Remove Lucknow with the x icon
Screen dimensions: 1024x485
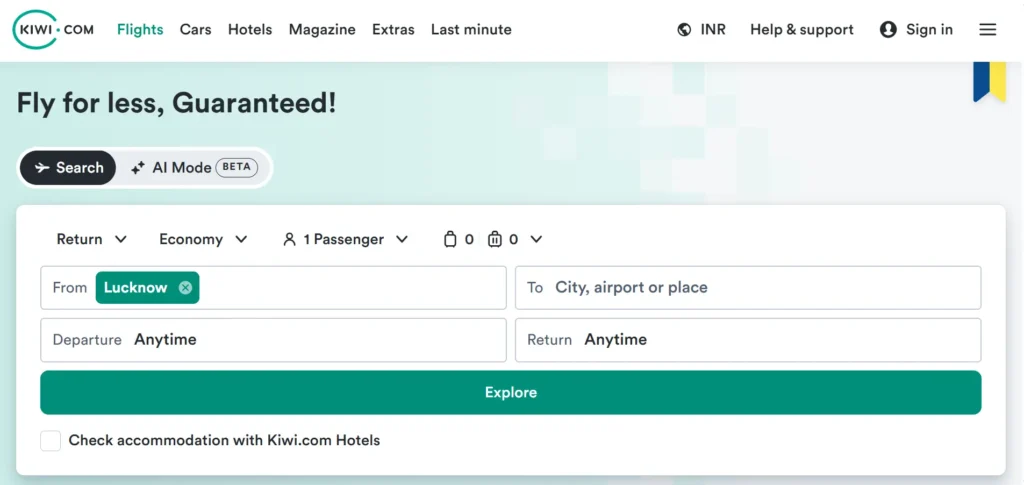coord(185,288)
